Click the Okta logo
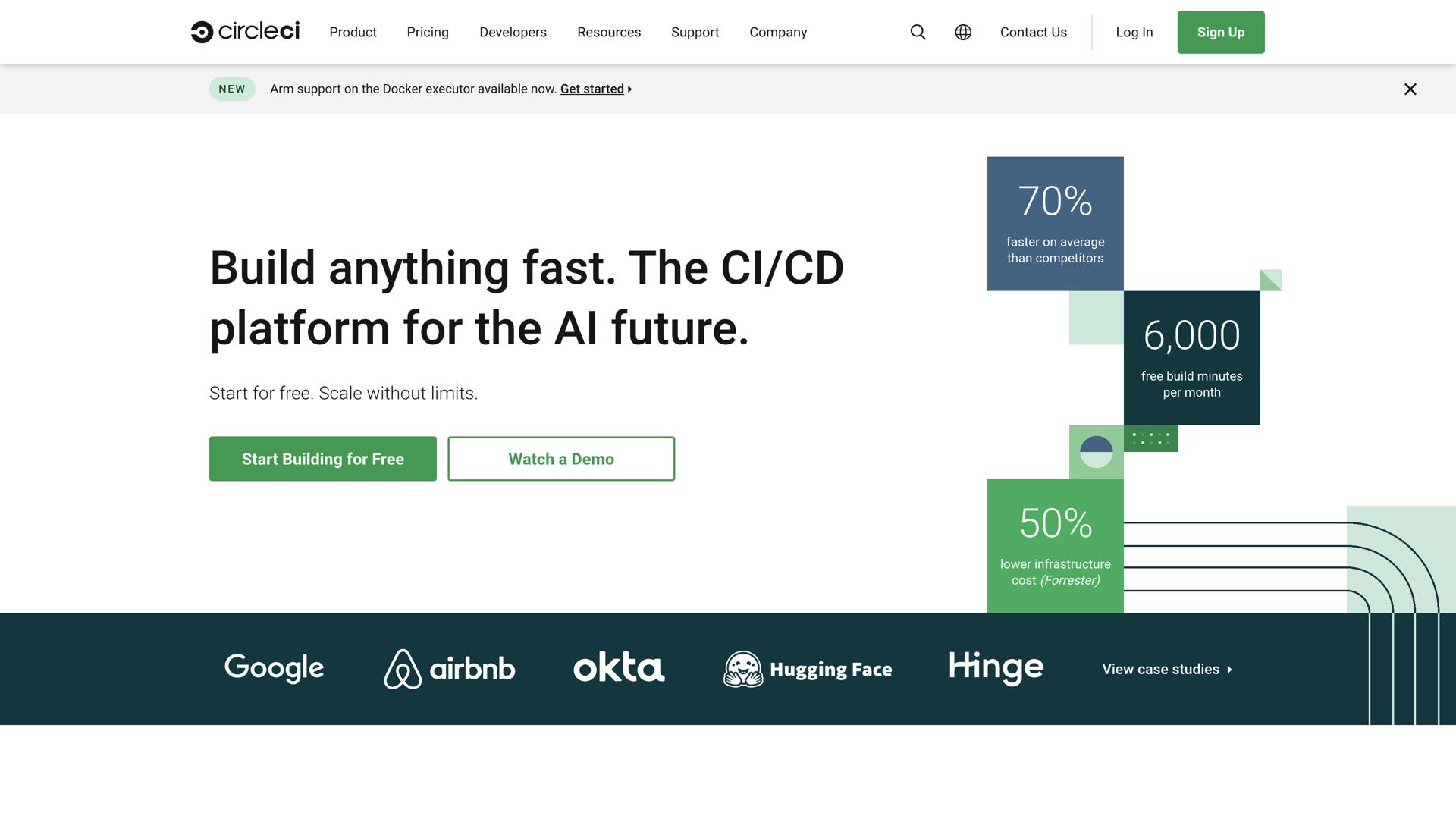Screen dimensions: 1456x819 point(619,668)
